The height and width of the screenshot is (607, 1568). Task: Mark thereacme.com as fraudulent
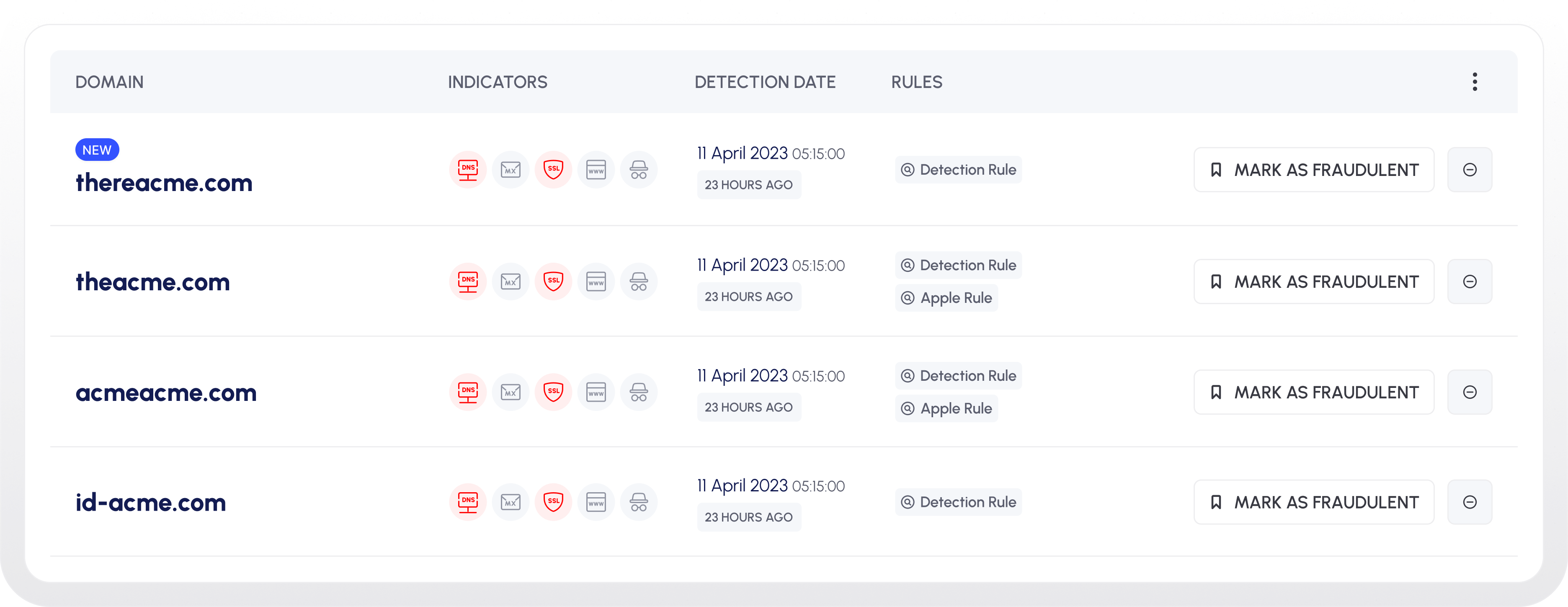click(1313, 170)
